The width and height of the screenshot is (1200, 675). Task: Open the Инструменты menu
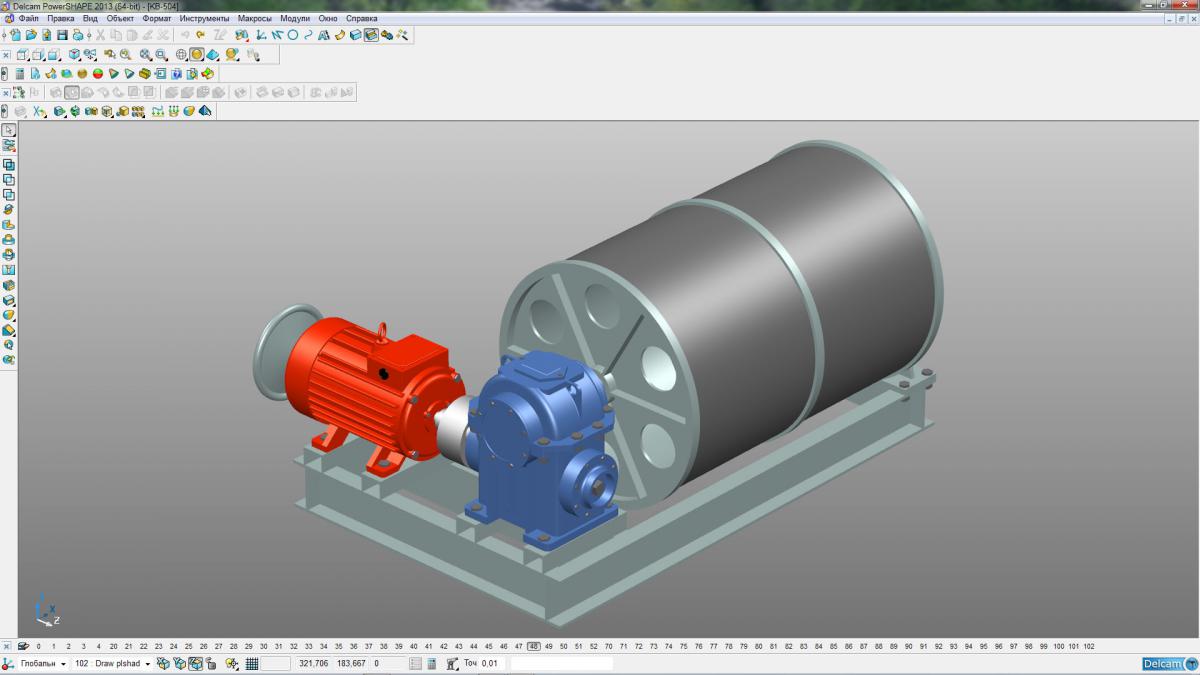204,18
